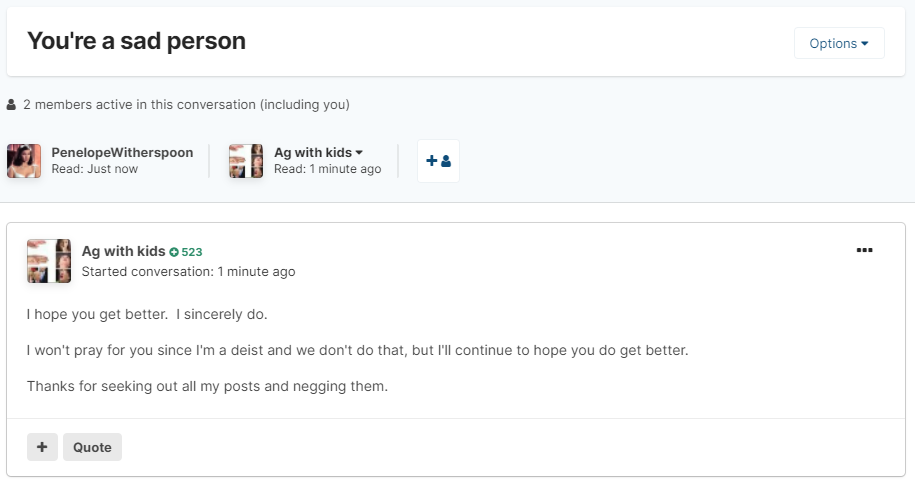Click the author avatar inside the post

tap(49, 261)
